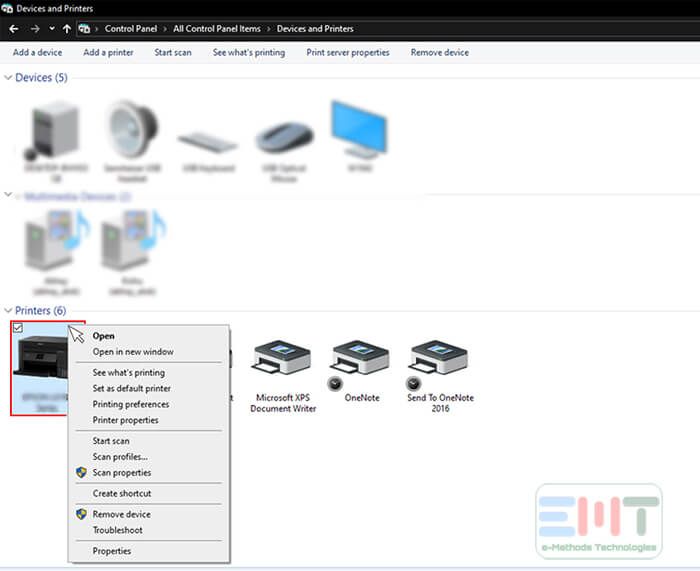The width and height of the screenshot is (700, 571).
Task: Click Troubleshoot in the context menu
Action: tap(117, 530)
